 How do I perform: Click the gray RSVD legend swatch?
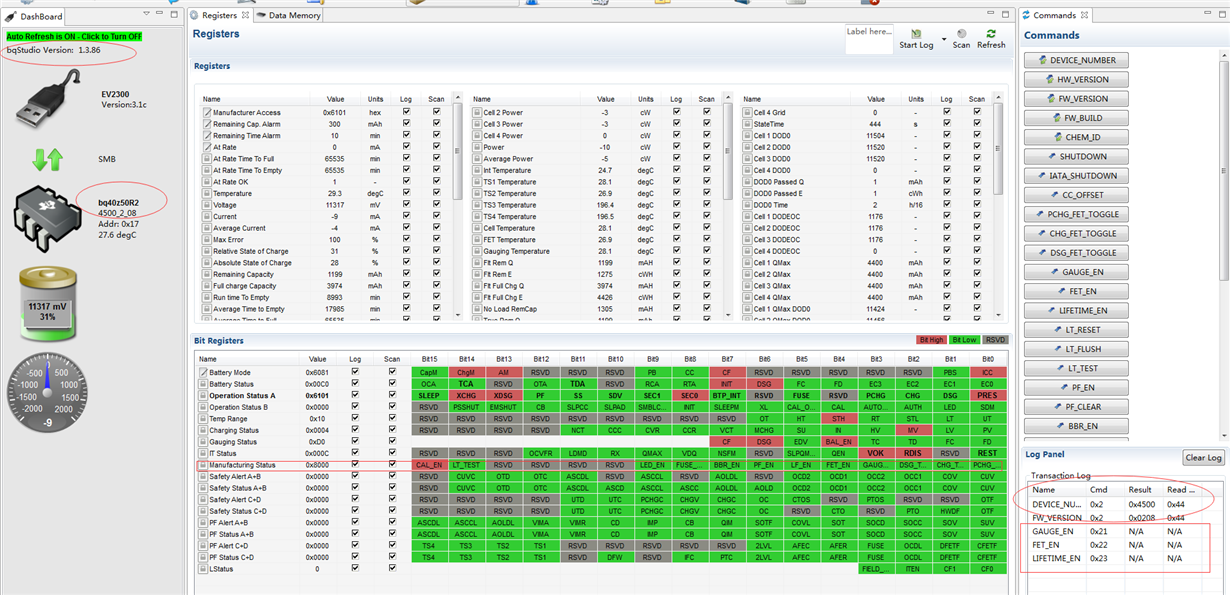point(996,340)
